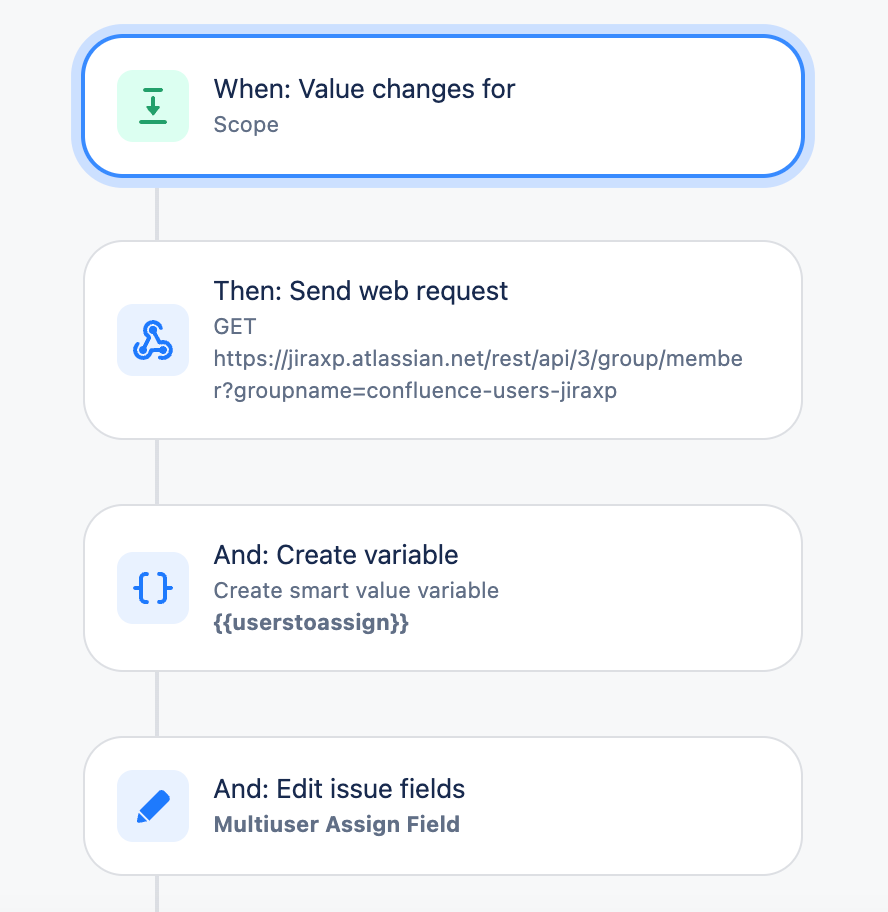Image resolution: width=888 pixels, height=912 pixels.
Task: Click the webhook icon for Send web request
Action: coord(153,340)
